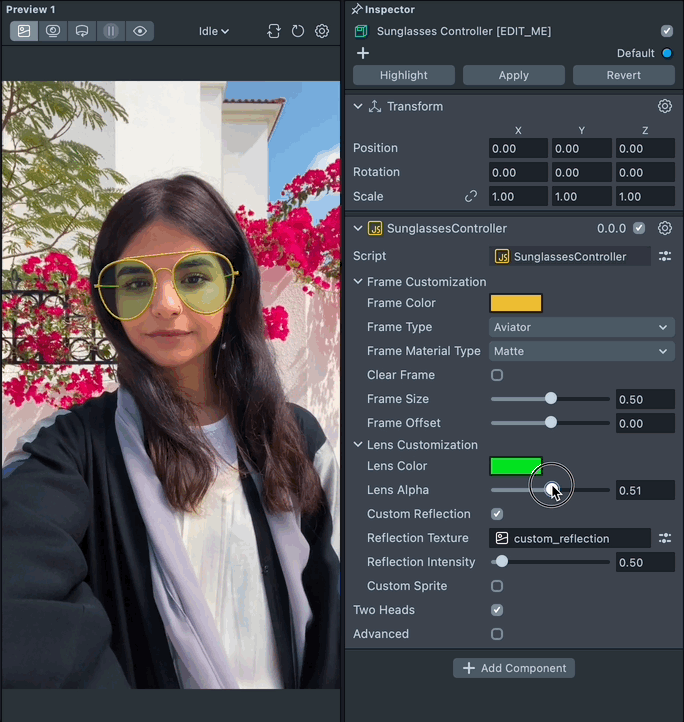This screenshot has height=722, width=684.
Task: Open the Reflection Texture options icon
Action: 665,538
